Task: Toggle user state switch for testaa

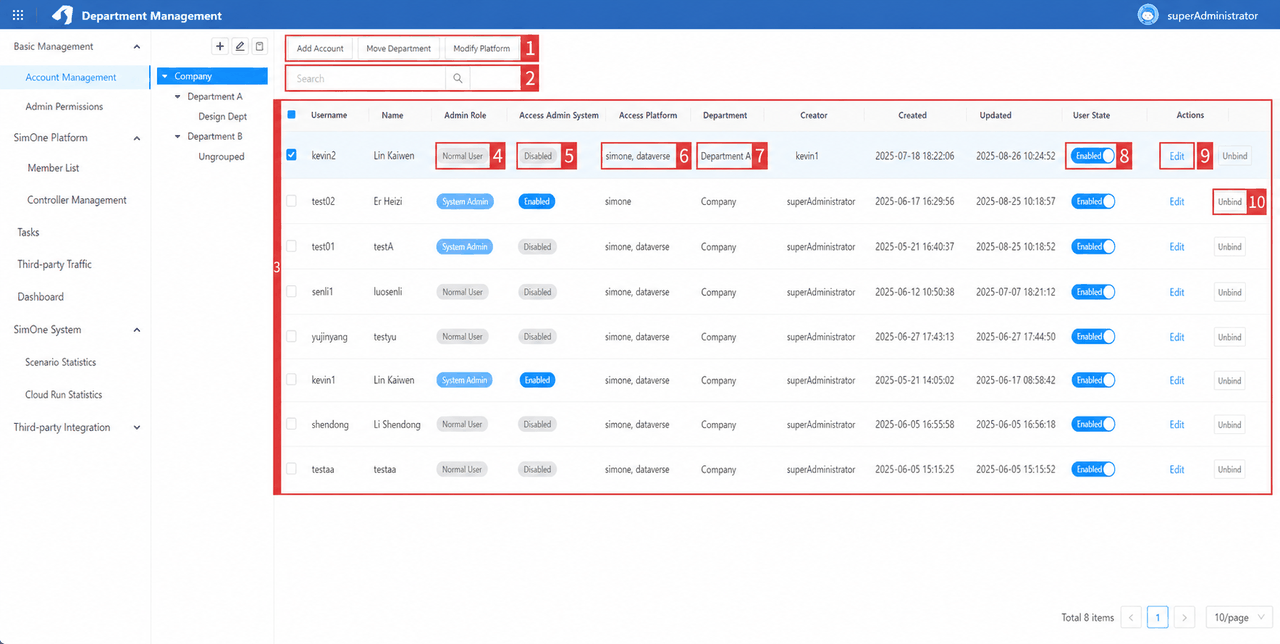Action: [1093, 469]
